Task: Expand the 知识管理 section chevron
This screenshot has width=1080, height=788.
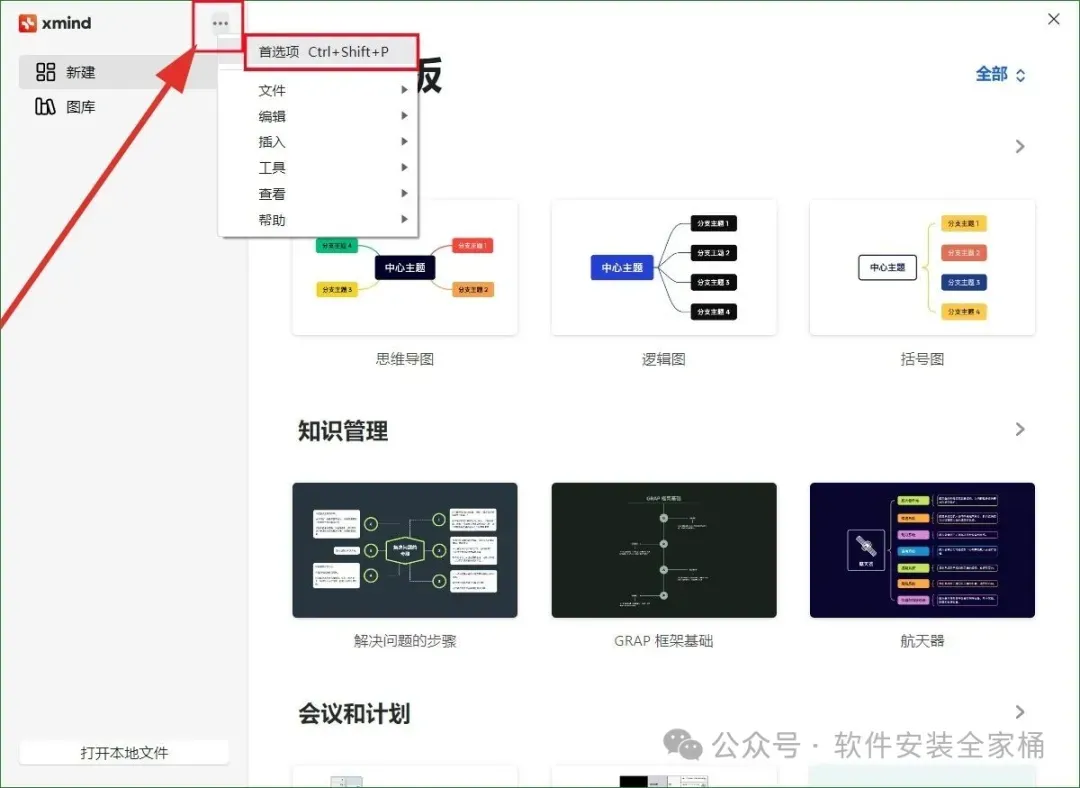Action: pos(1020,429)
